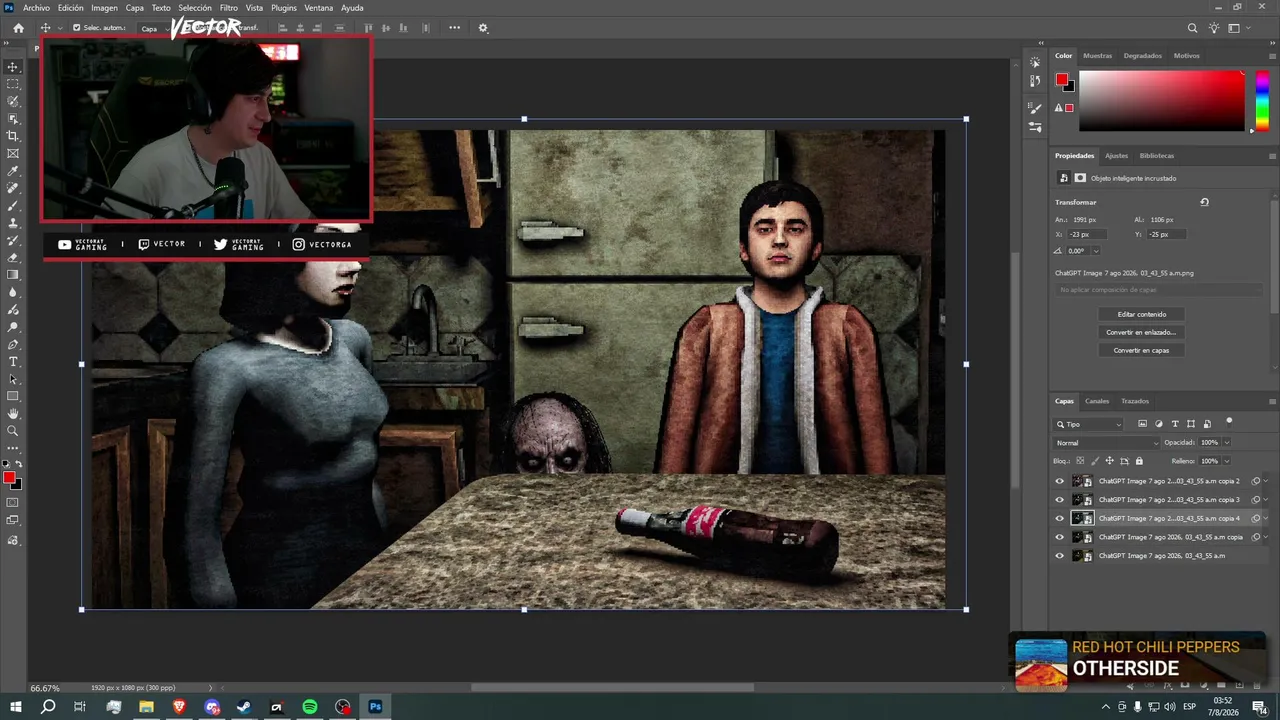This screenshot has width=1280, height=720.
Task: Toggle lock position for the layer
Action: [x=1109, y=461]
